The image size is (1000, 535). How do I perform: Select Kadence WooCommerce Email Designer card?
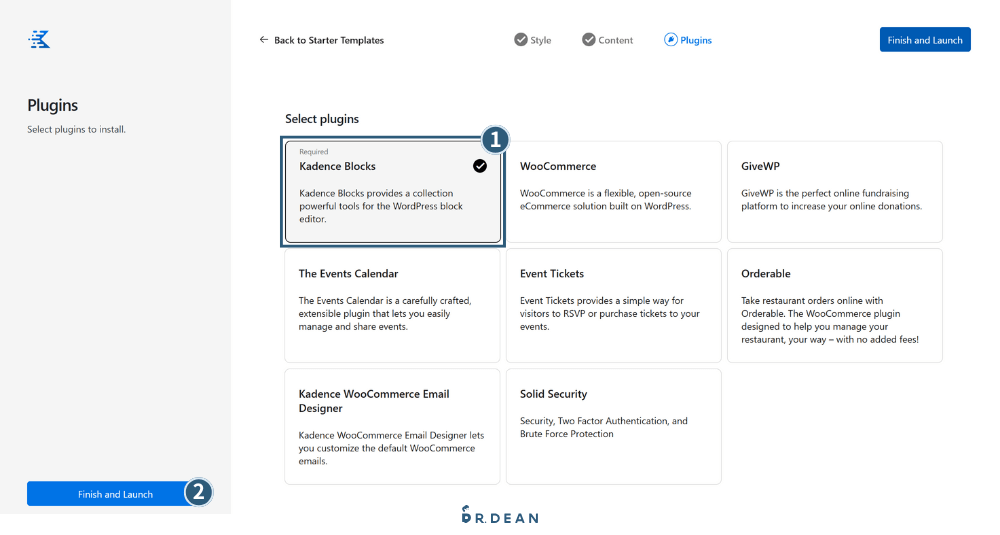tap(392, 427)
